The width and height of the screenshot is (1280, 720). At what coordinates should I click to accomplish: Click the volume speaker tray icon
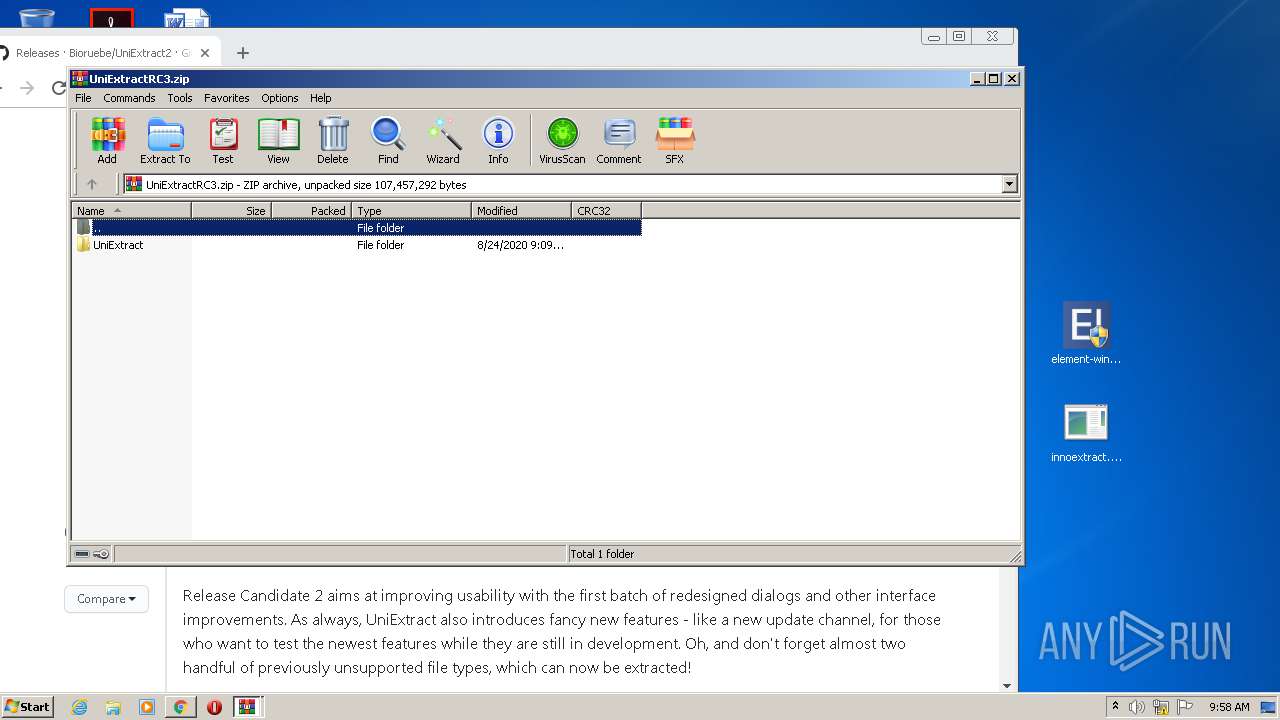(x=1137, y=707)
